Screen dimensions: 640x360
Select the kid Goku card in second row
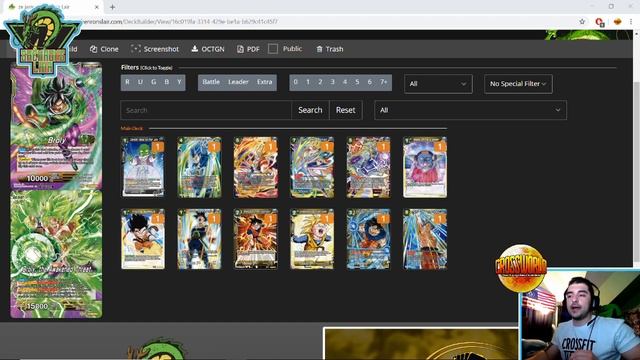point(143,239)
